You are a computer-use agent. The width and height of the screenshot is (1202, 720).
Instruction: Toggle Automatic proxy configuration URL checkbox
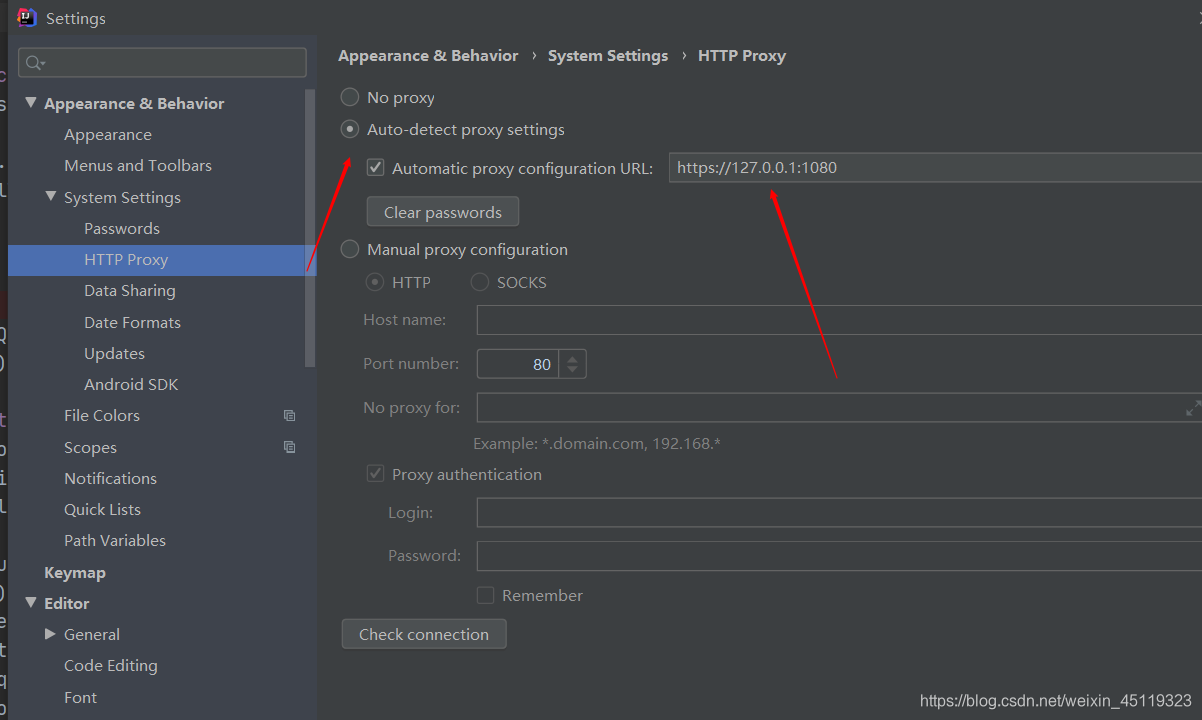click(376, 168)
